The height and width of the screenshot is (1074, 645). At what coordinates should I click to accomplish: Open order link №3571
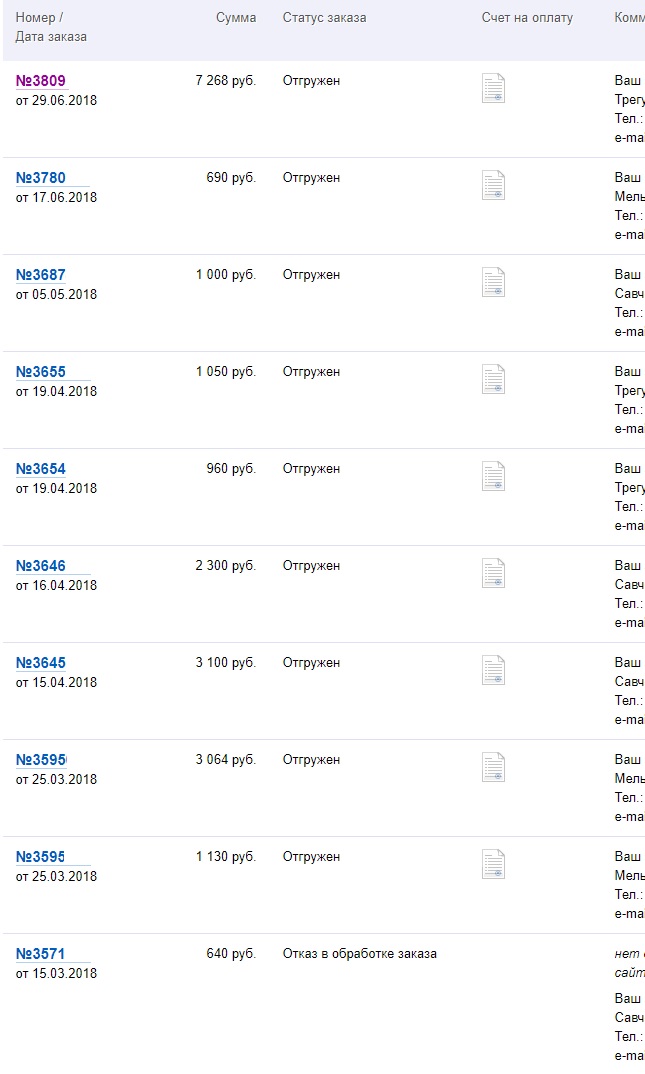pyautogui.click(x=40, y=954)
